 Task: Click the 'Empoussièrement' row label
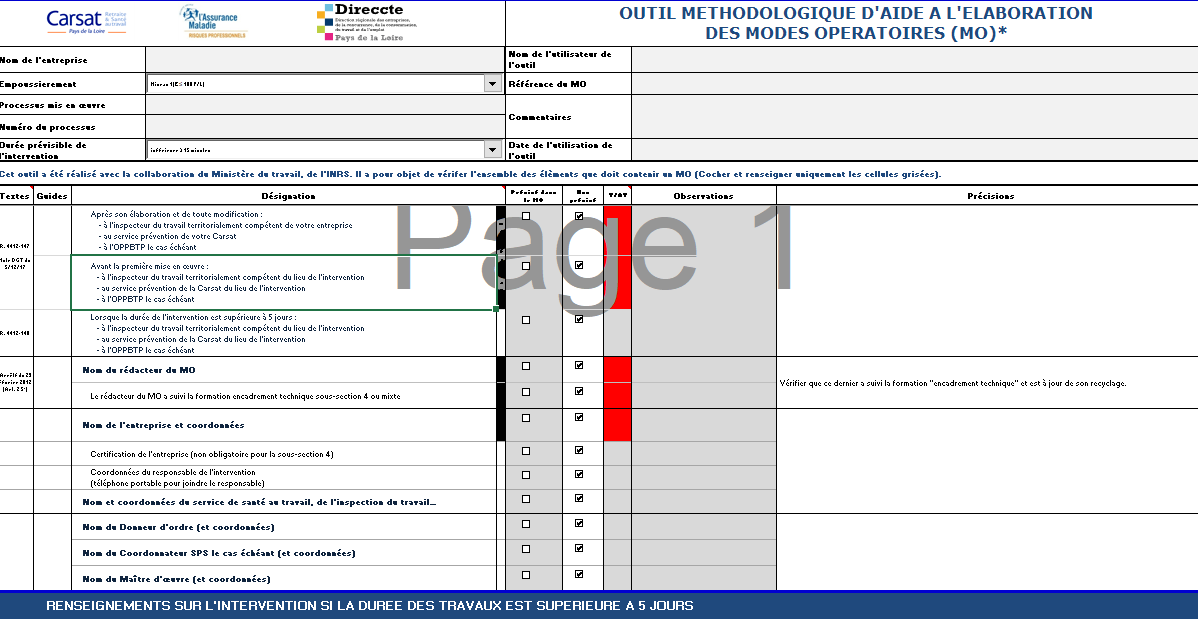tap(38, 84)
